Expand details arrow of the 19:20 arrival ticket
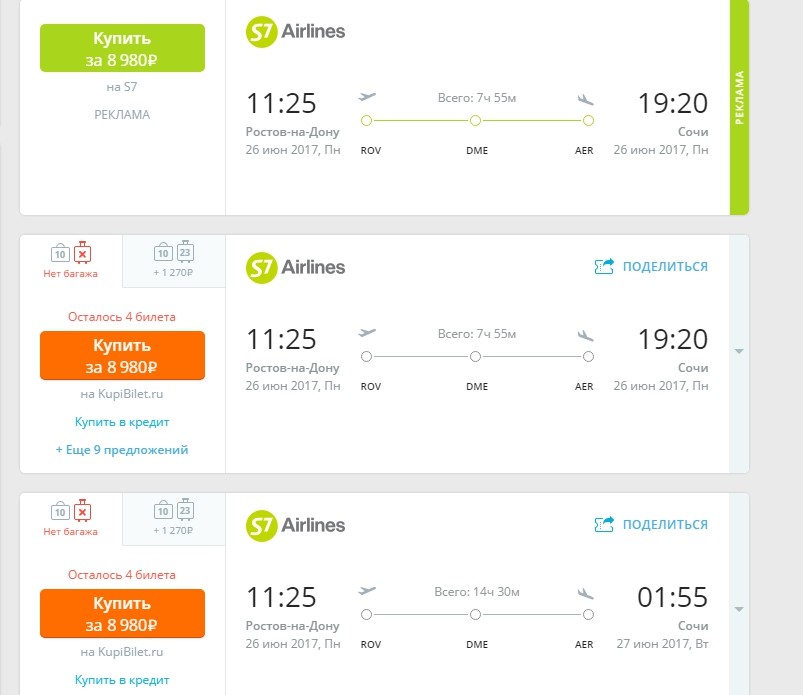Screen dimensions: 803x695 coord(739,351)
